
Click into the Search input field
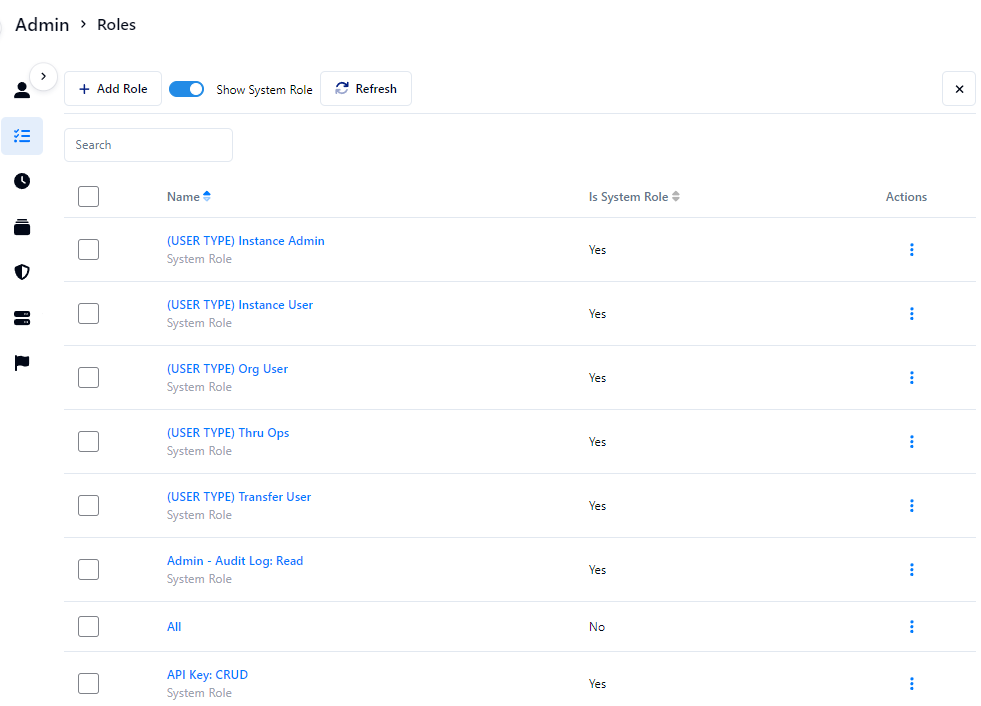pos(148,145)
